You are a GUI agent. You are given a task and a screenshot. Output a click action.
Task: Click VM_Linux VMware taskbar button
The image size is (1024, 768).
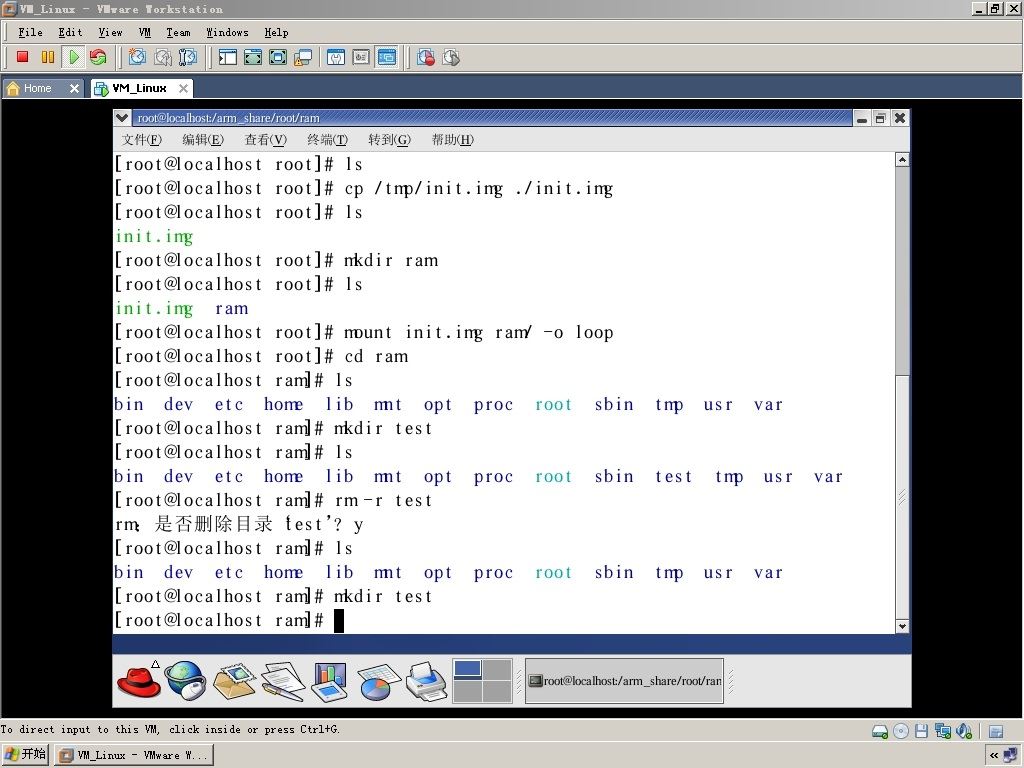(133, 756)
